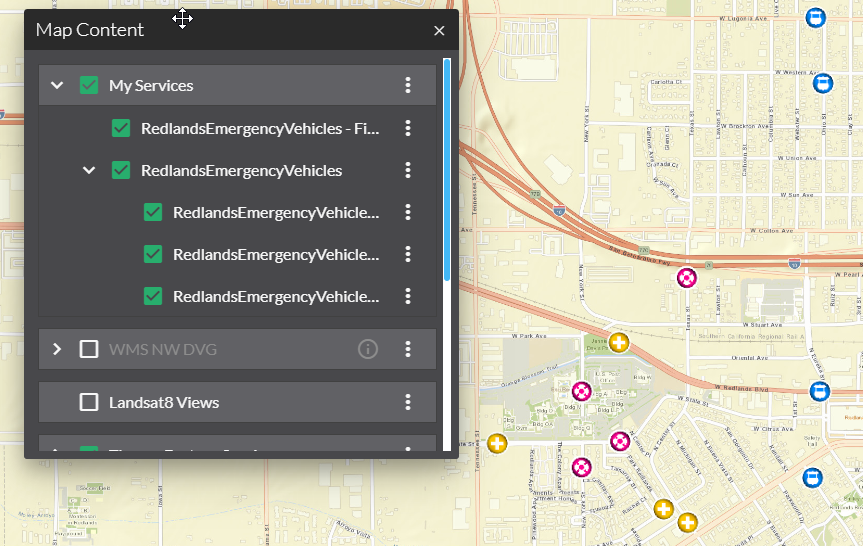The height and width of the screenshot is (546, 863).
Task: Click blue vehicle marker near W Lugonia Ave
Action: [816, 18]
